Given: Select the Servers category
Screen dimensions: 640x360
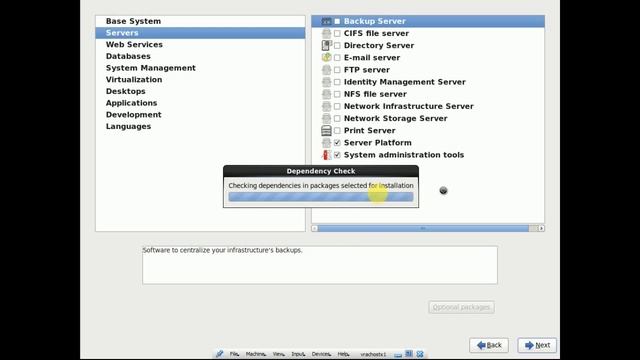Looking at the screenshot, I should tap(200, 33).
